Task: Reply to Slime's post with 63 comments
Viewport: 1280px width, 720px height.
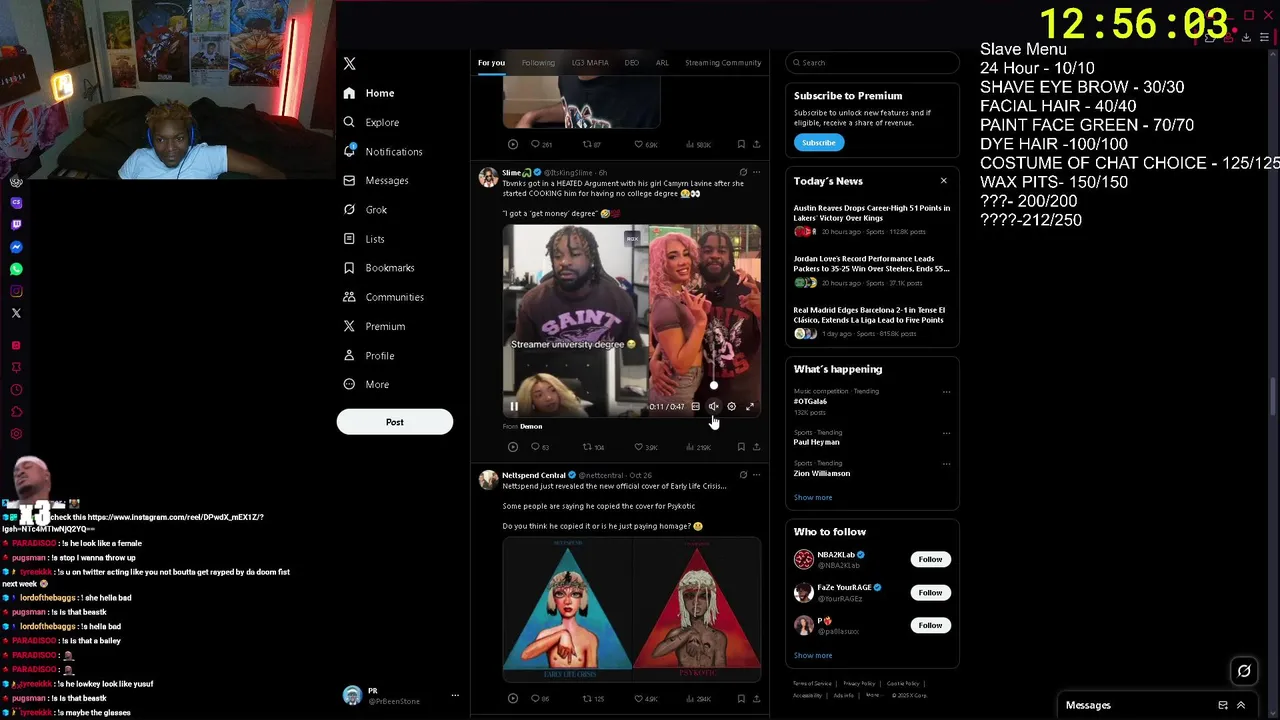Action: 540,447
